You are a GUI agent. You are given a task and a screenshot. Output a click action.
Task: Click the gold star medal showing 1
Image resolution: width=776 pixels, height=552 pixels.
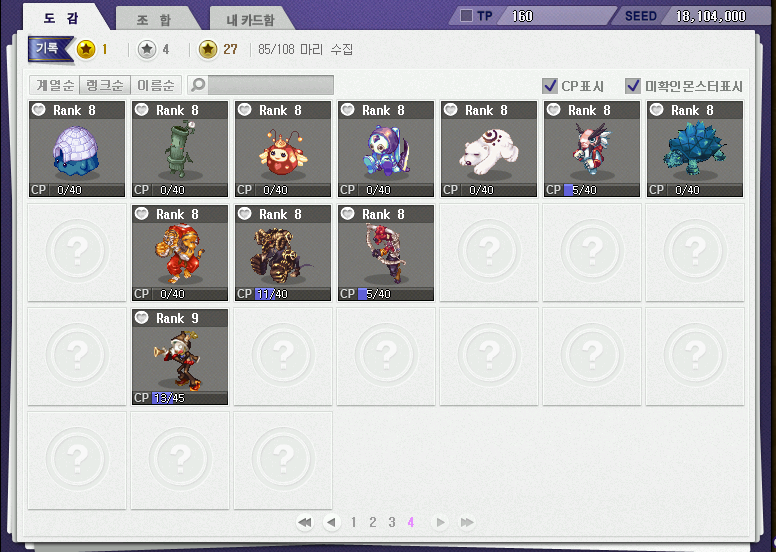click(x=86, y=49)
